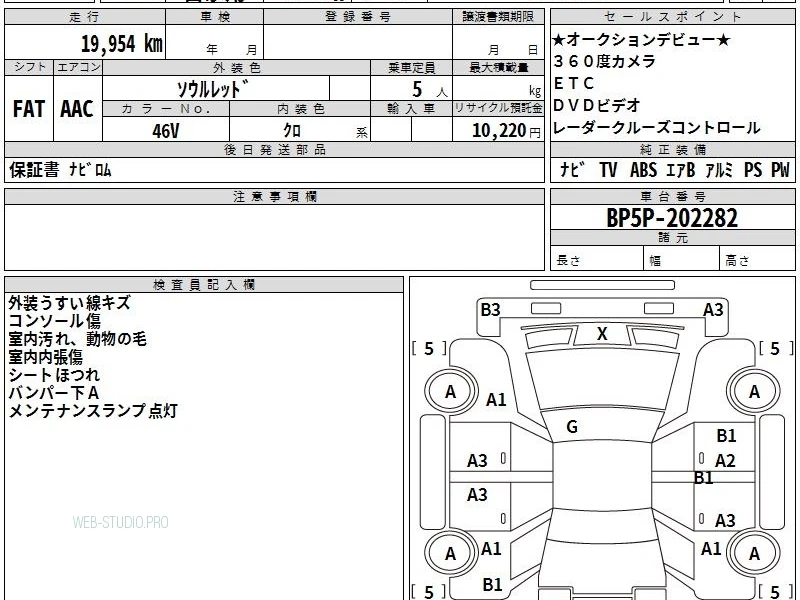
Task: Click the 最大積載量 header
Action: coord(498,68)
